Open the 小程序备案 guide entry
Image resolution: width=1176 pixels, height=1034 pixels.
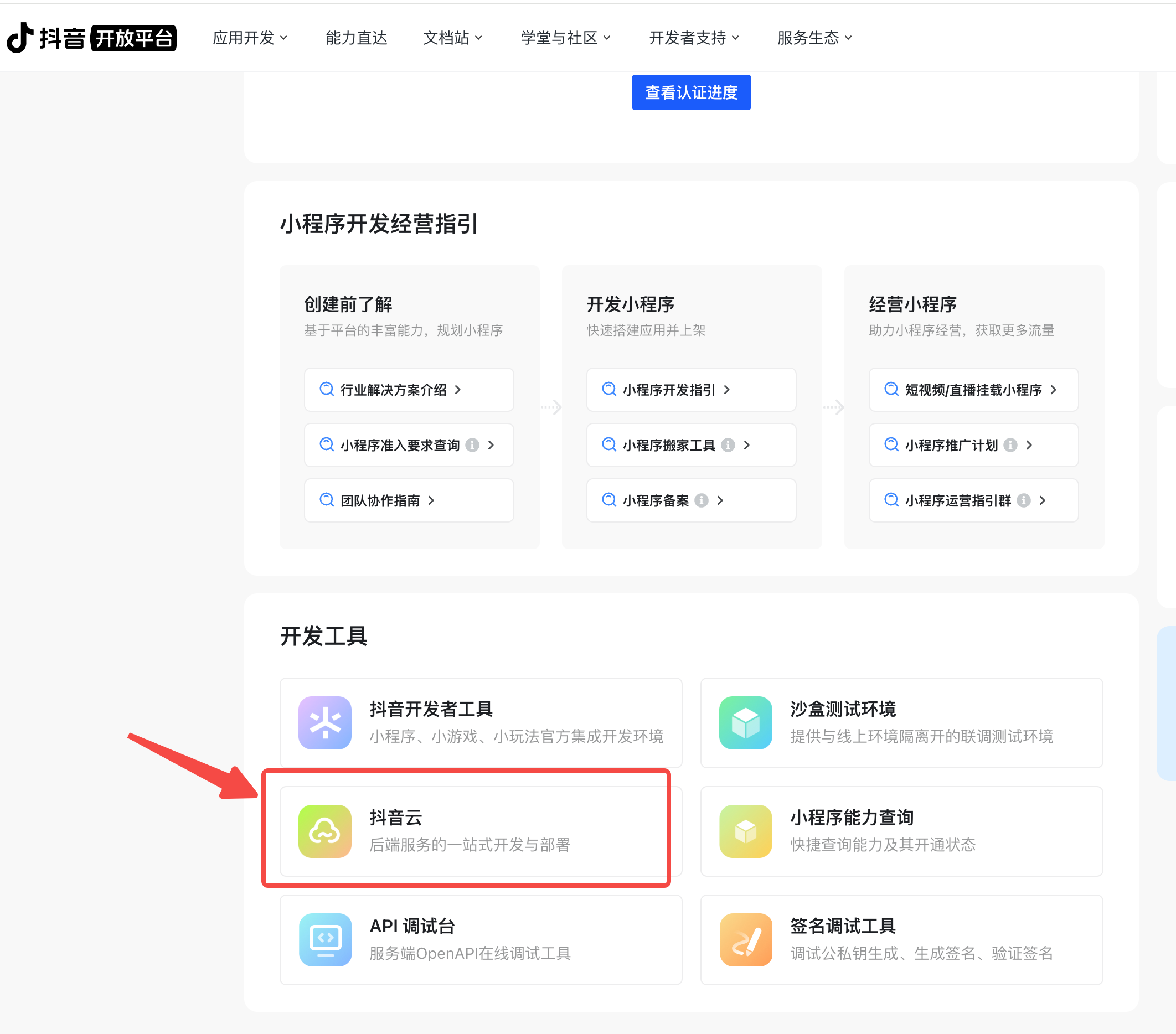(656, 500)
